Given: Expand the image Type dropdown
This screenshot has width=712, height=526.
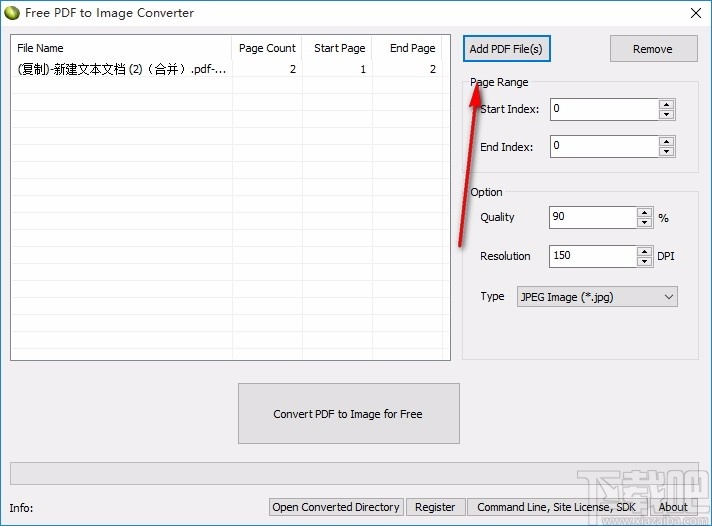Looking at the screenshot, I should coord(597,297).
